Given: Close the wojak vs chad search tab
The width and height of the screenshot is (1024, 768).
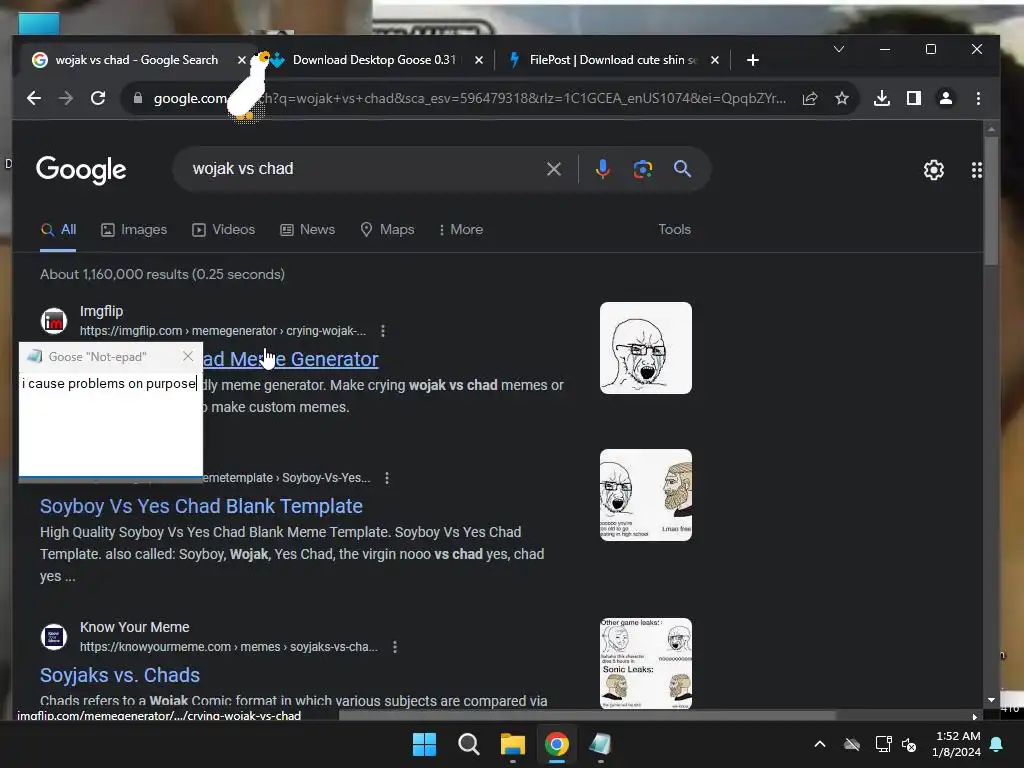Looking at the screenshot, I should (242, 60).
